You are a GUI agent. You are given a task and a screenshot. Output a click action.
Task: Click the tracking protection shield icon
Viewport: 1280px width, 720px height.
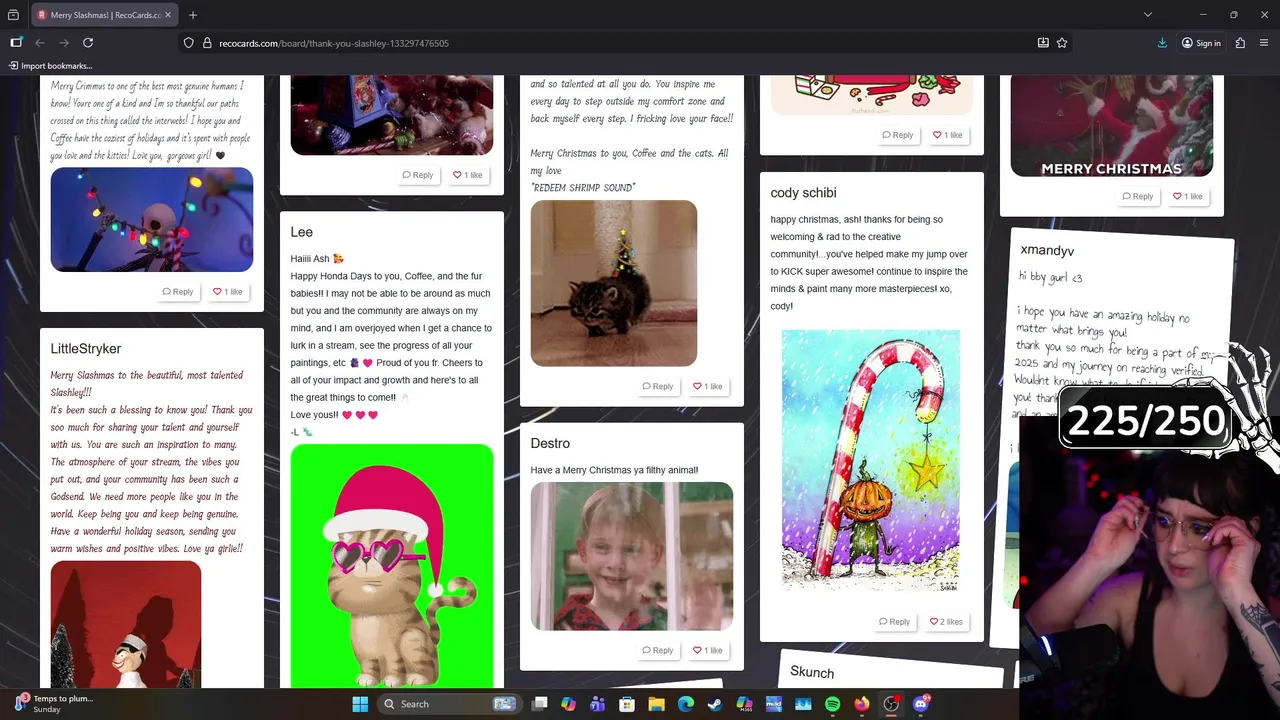[188, 43]
